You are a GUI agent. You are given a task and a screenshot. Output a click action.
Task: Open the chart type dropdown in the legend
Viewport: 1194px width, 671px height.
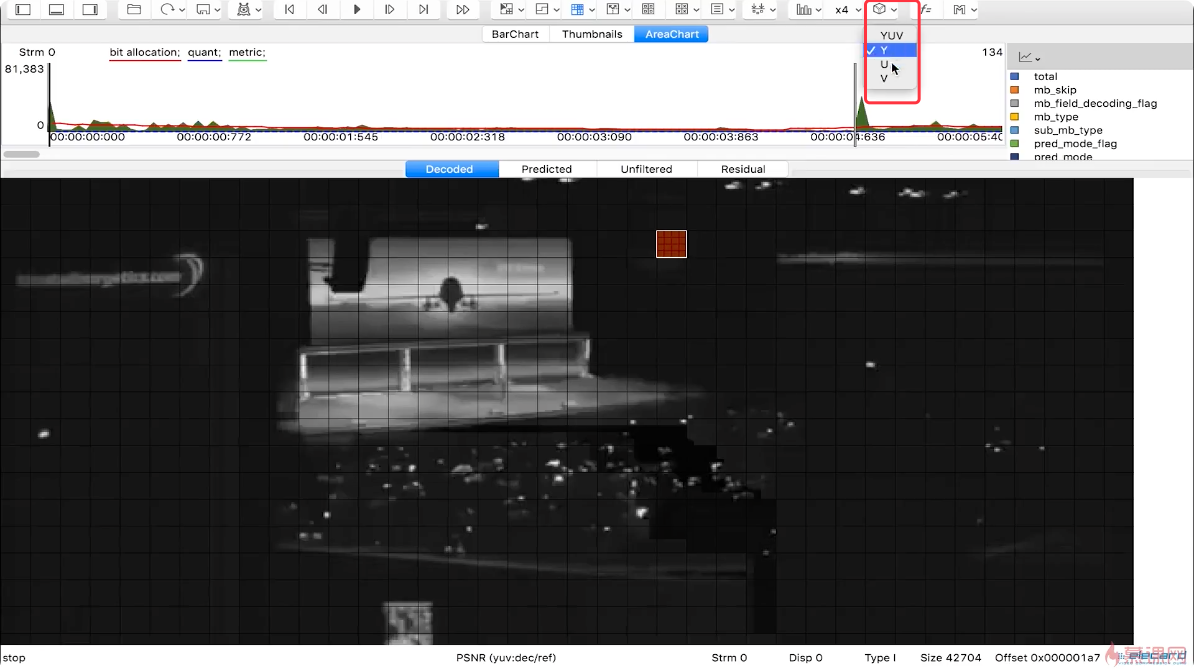(x=1030, y=57)
